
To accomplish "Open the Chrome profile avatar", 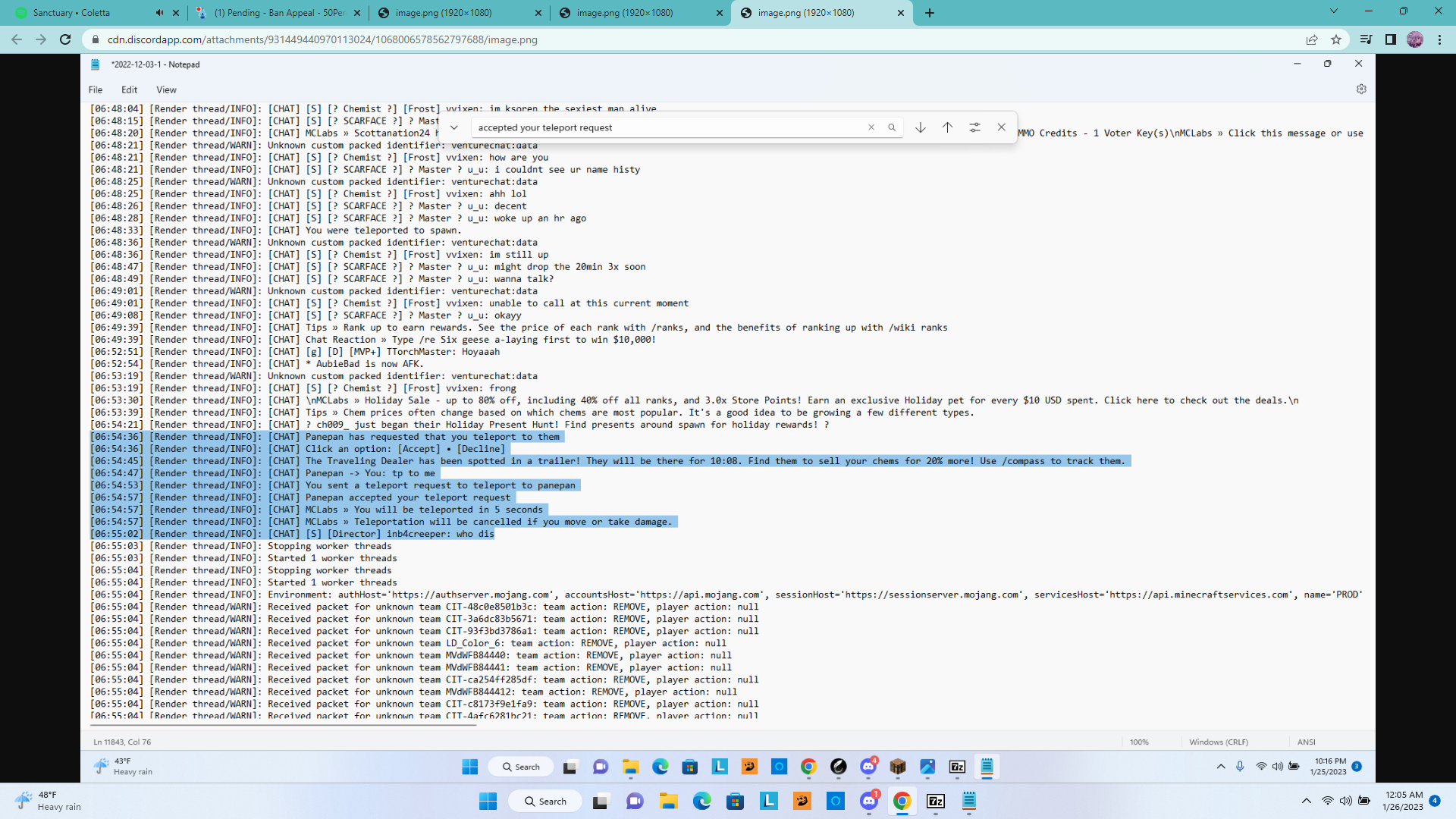I will click(x=1415, y=39).
